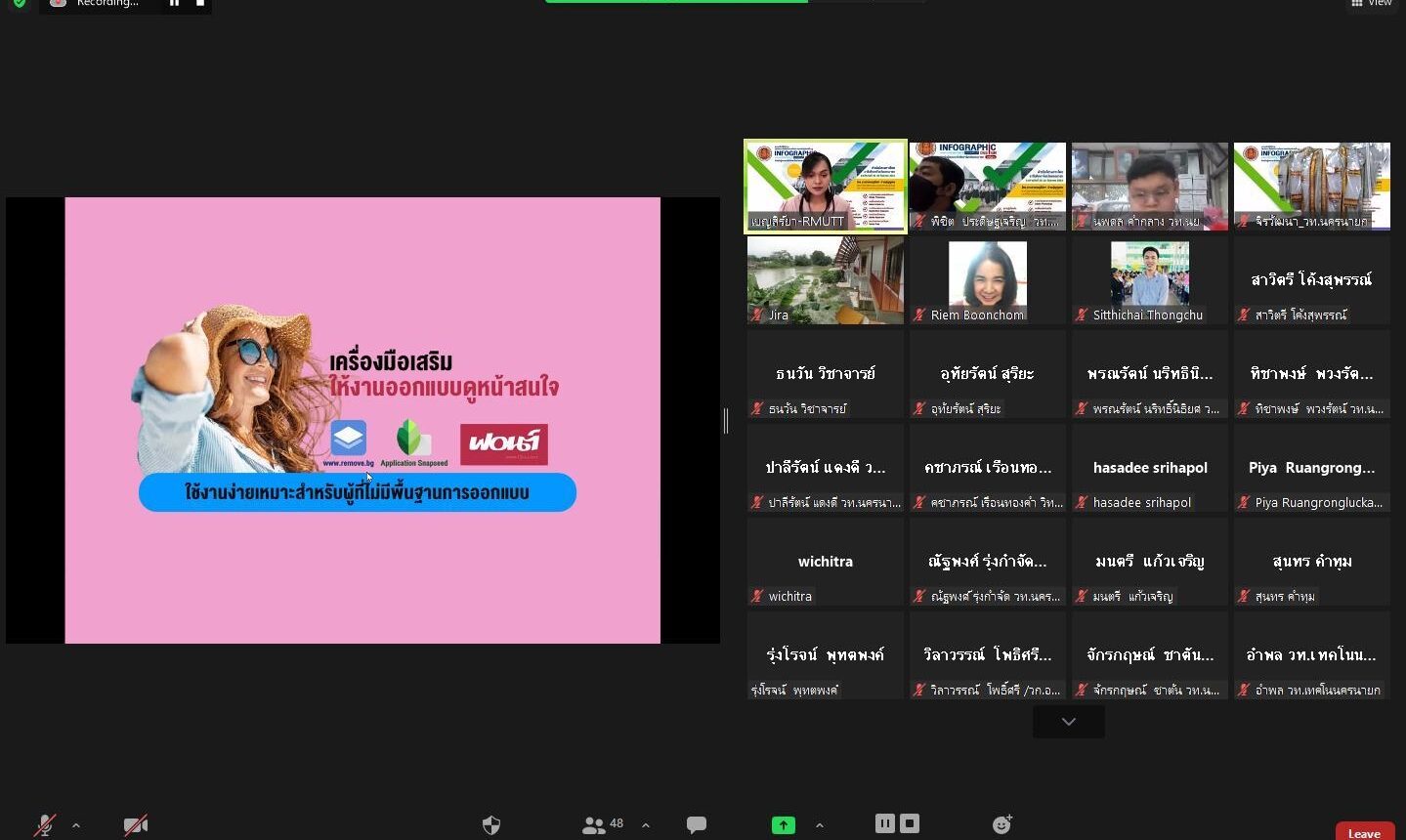Select Riem Boonchom's tile

988,280
